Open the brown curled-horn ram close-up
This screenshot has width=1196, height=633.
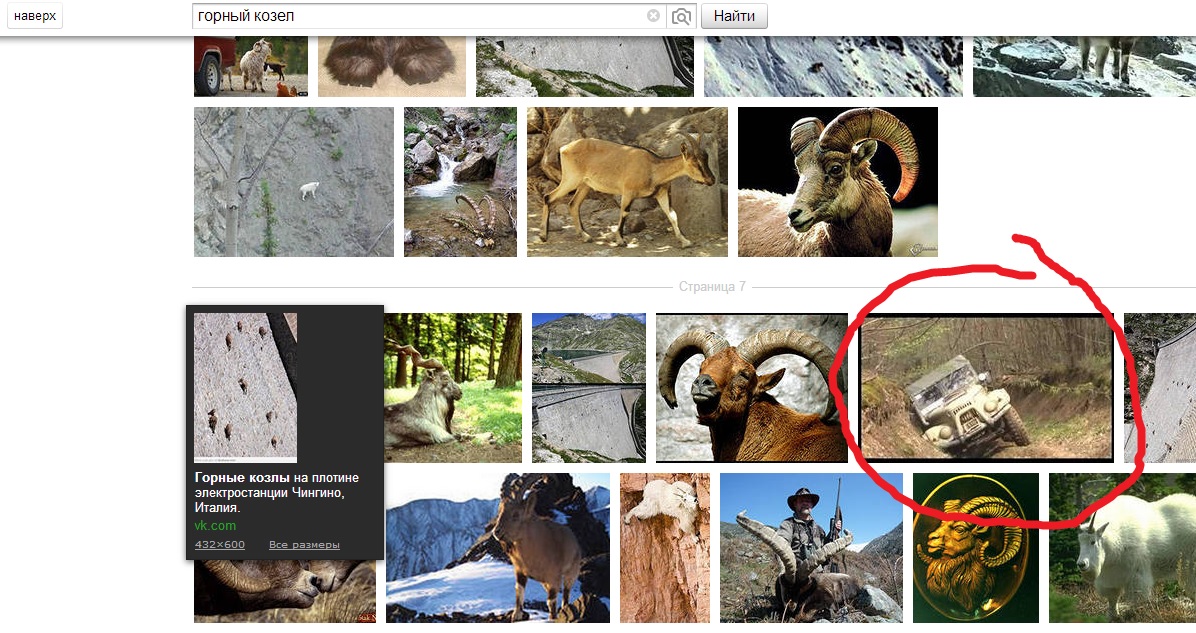(751, 387)
